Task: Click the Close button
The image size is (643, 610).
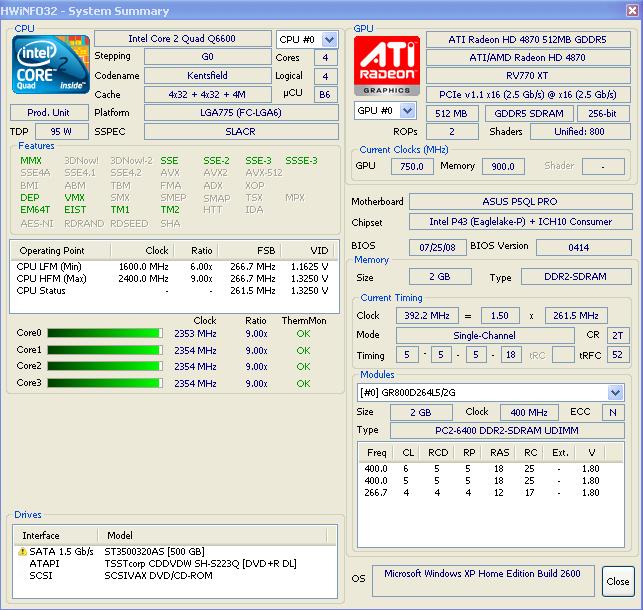Action: (618, 582)
